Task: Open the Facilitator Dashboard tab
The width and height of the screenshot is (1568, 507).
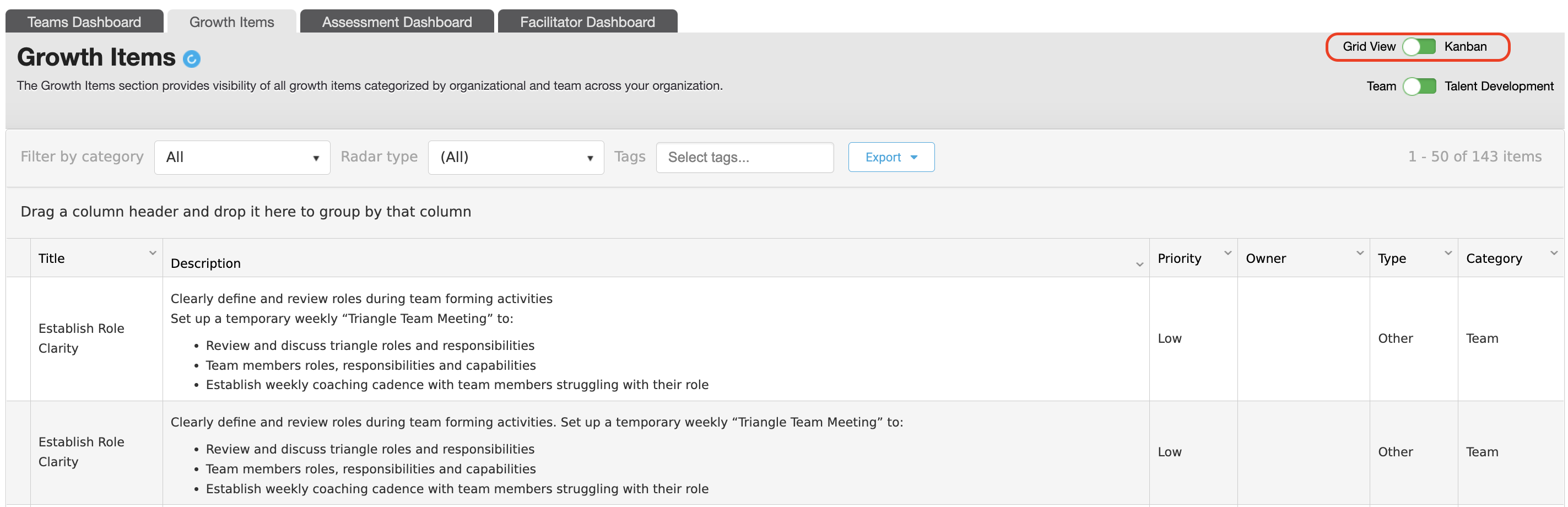Action: 587,22
